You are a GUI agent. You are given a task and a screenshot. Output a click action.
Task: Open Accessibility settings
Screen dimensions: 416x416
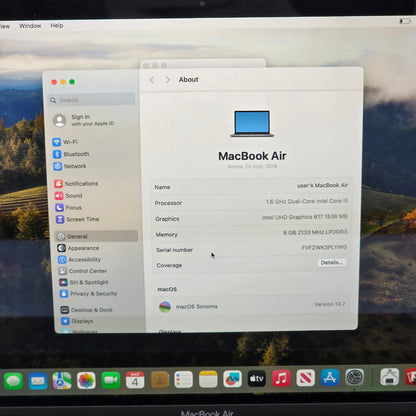click(79, 259)
